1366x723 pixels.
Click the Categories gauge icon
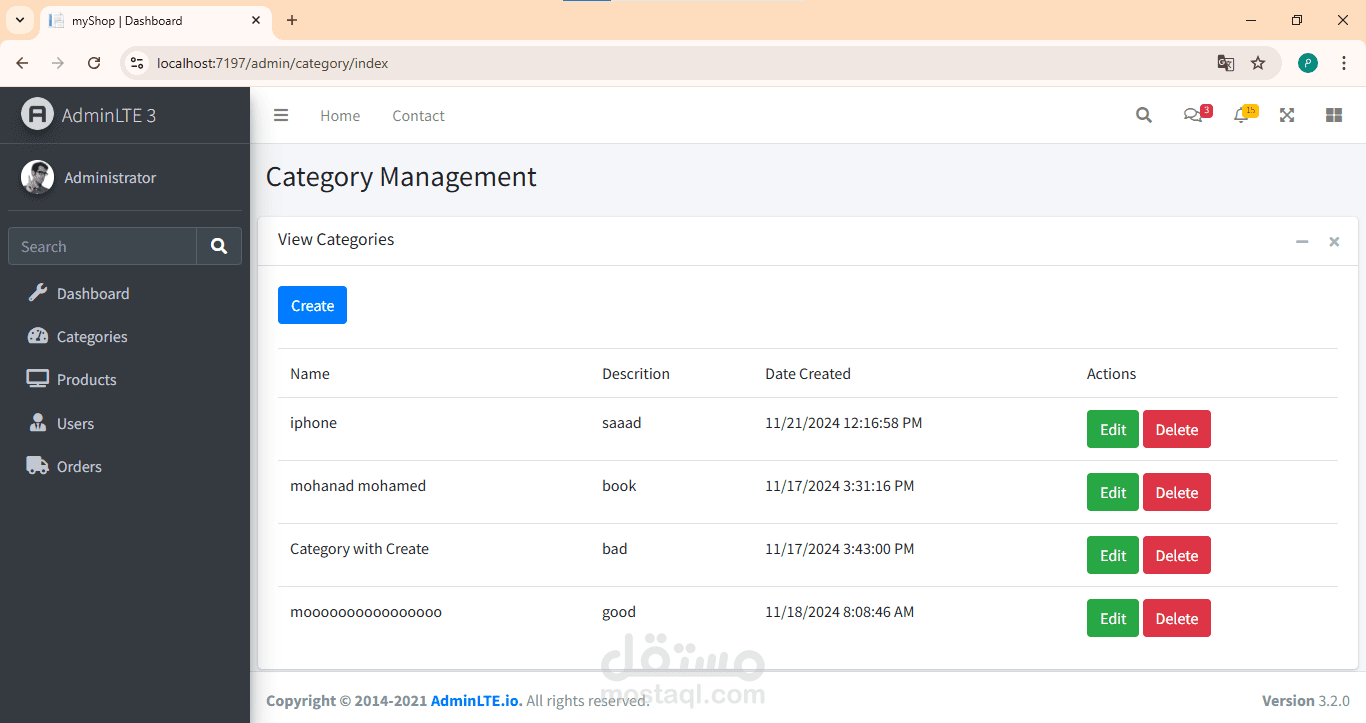[37, 336]
